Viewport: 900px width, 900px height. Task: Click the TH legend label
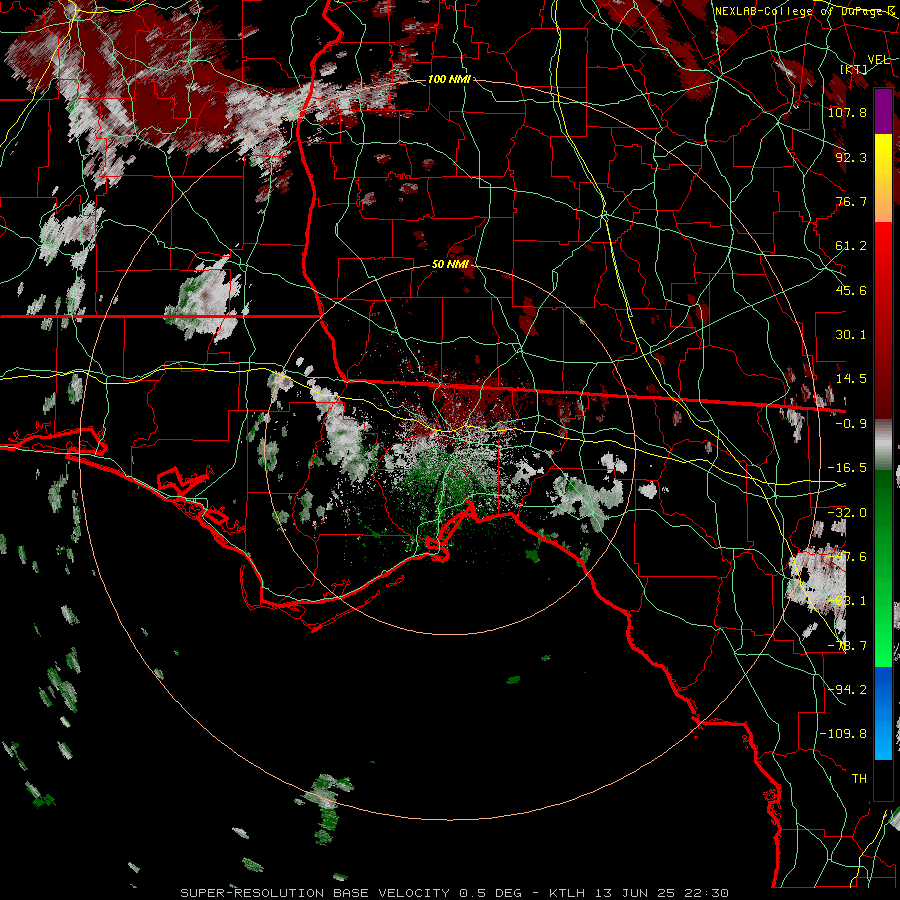coord(859,778)
